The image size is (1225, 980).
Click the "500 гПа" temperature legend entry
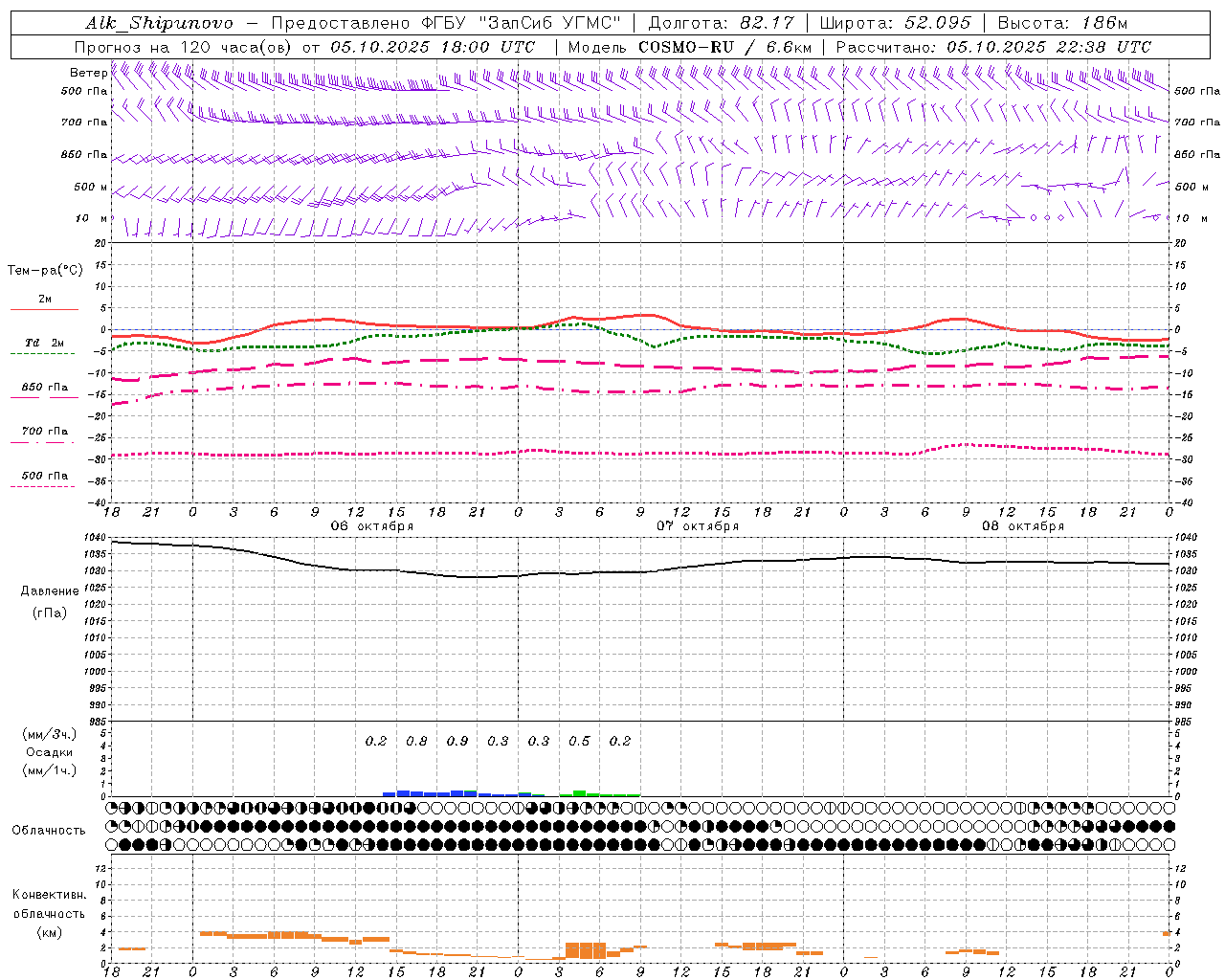pyautogui.click(x=45, y=476)
